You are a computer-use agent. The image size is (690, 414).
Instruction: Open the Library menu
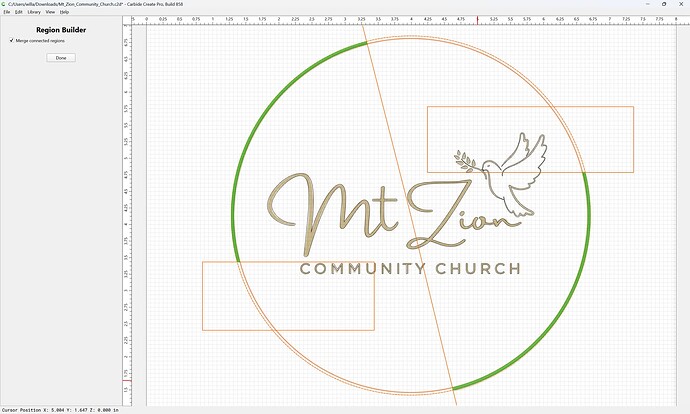point(34,12)
